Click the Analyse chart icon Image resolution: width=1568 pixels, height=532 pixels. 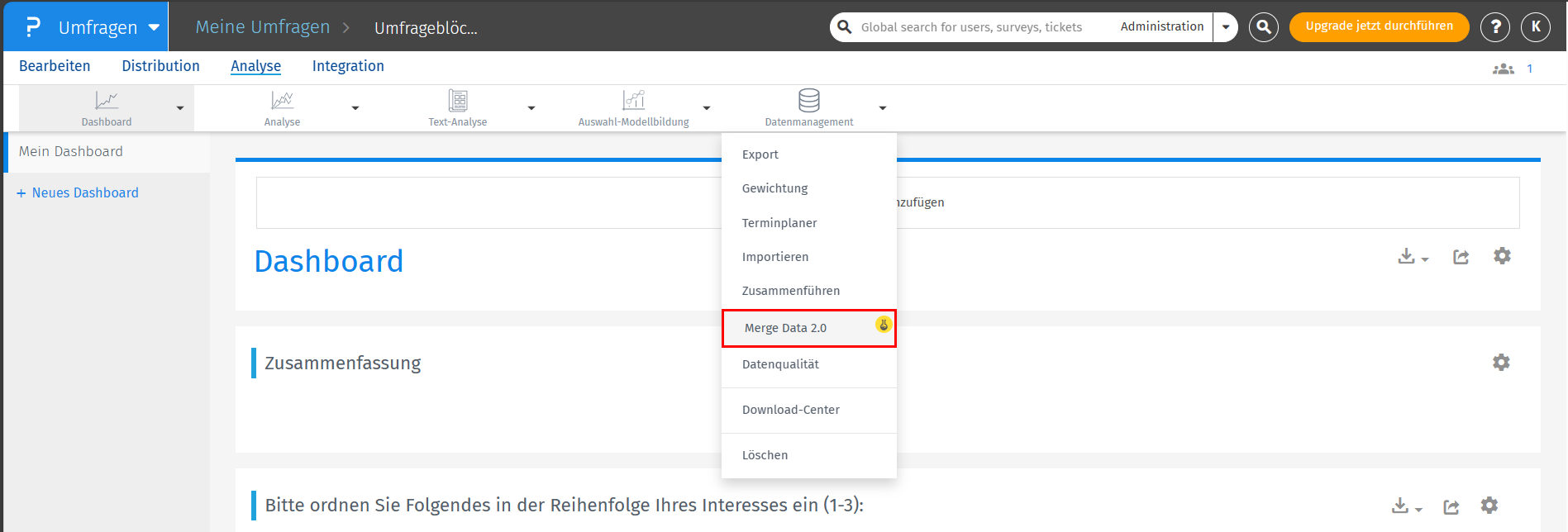(x=282, y=101)
